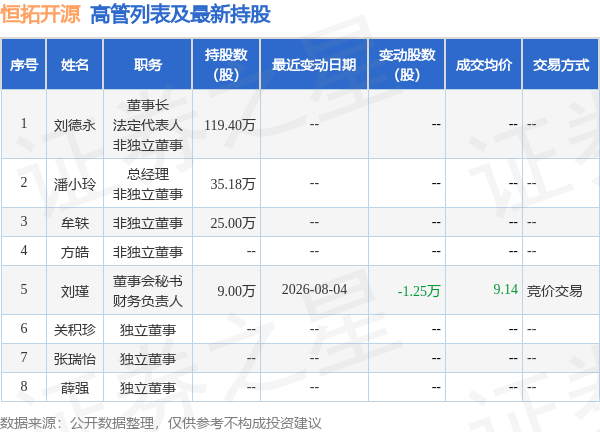
Task: Click the name 方皓
Action: [75, 252]
